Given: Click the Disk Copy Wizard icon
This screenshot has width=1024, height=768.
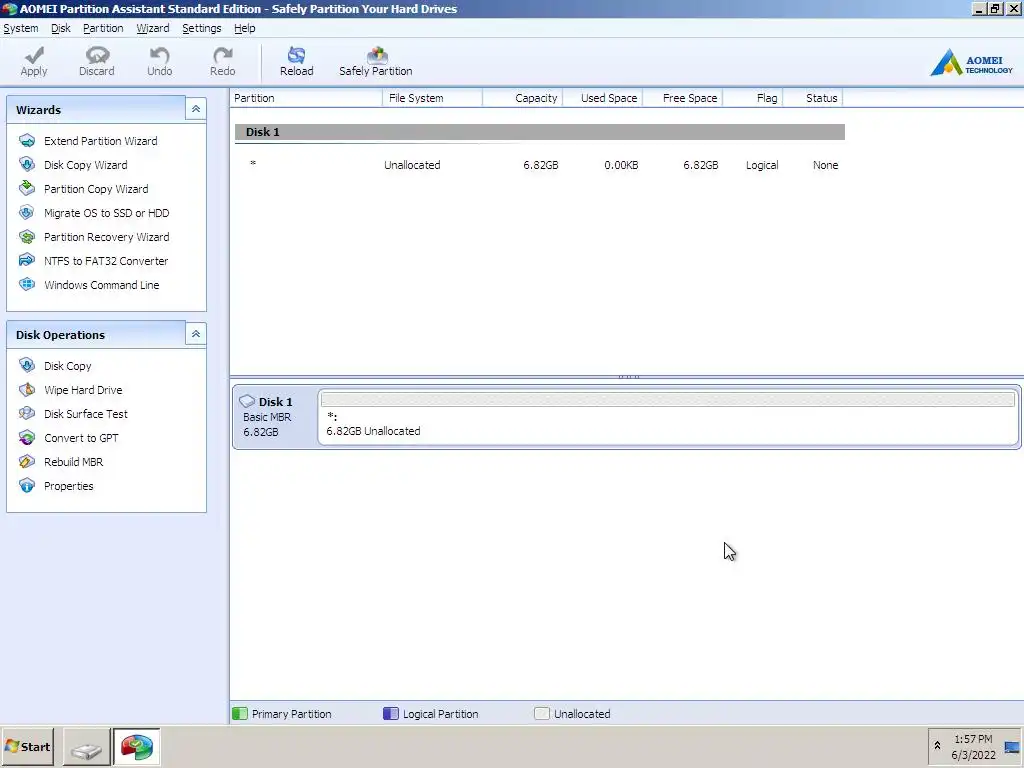Looking at the screenshot, I should [27, 165].
